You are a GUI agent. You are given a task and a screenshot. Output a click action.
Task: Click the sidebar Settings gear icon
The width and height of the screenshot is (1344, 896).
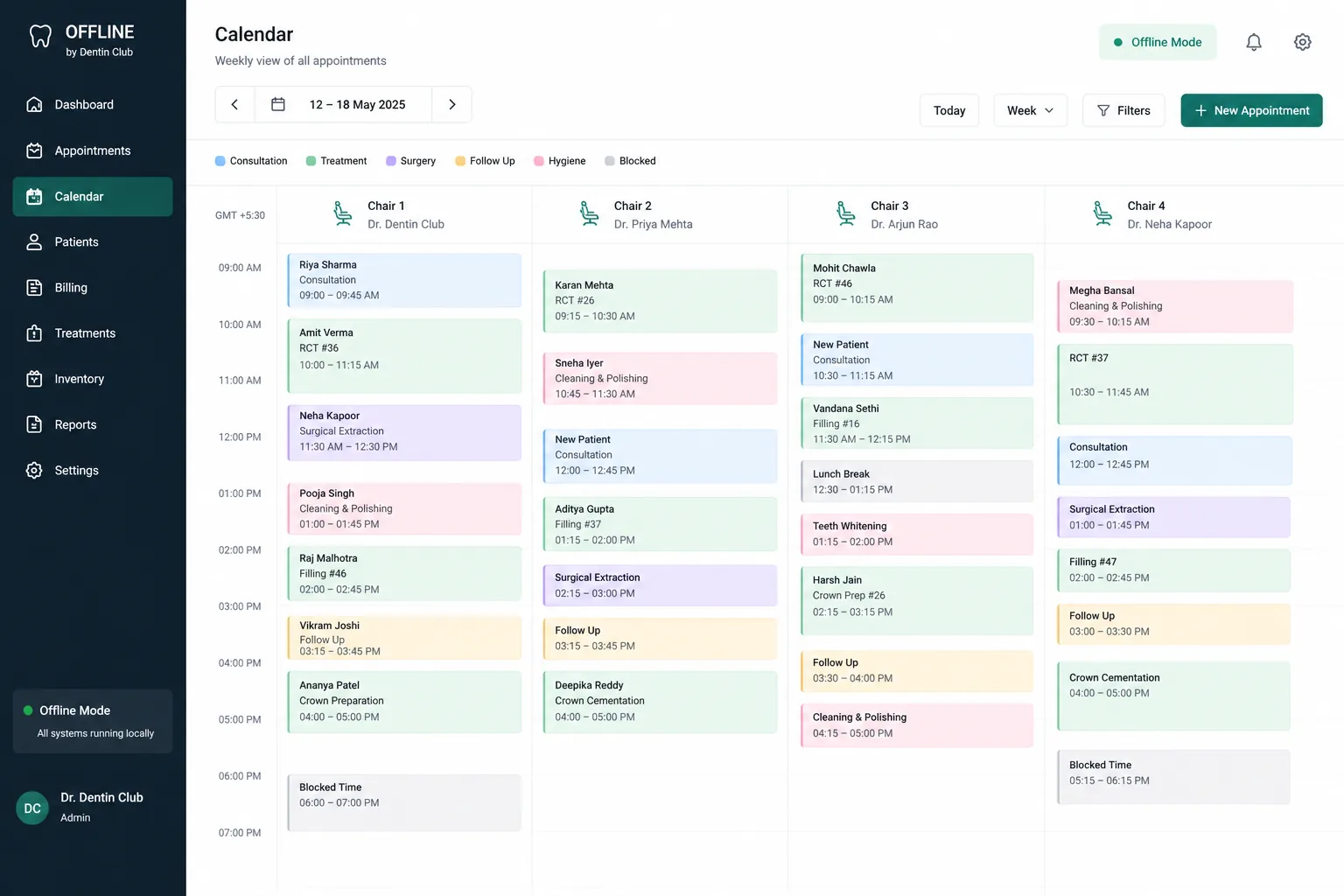(34, 471)
